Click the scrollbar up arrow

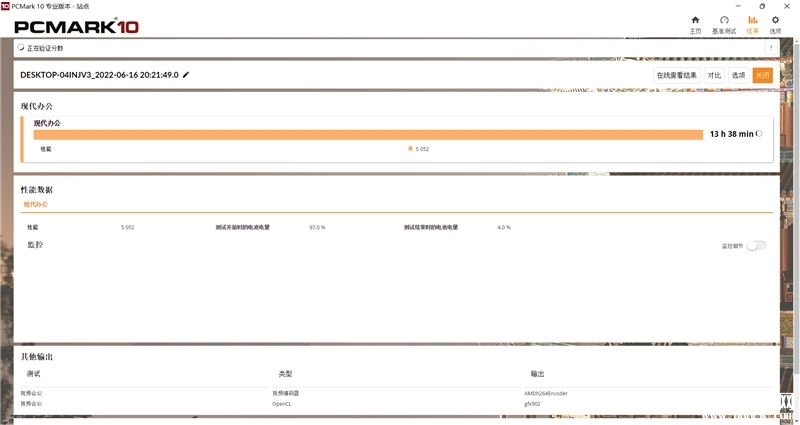(x=796, y=41)
